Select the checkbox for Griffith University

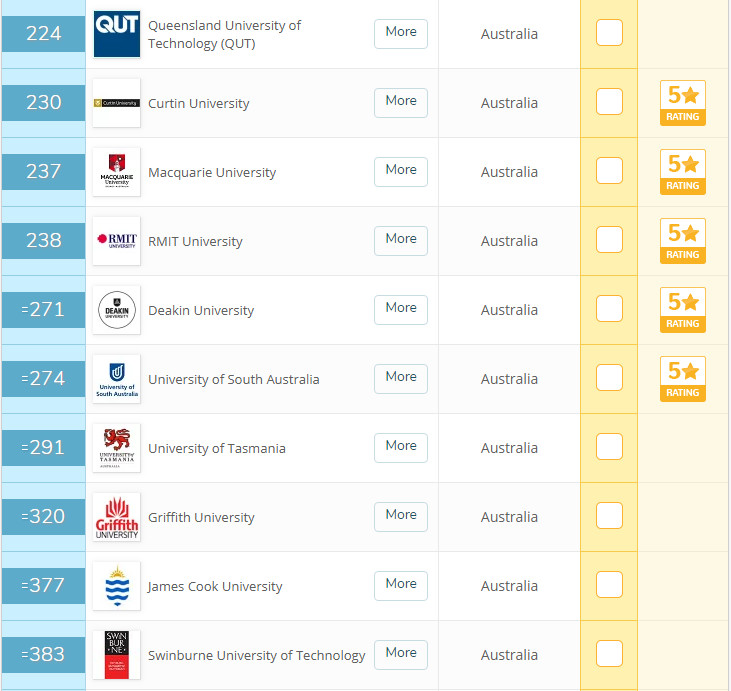(609, 516)
